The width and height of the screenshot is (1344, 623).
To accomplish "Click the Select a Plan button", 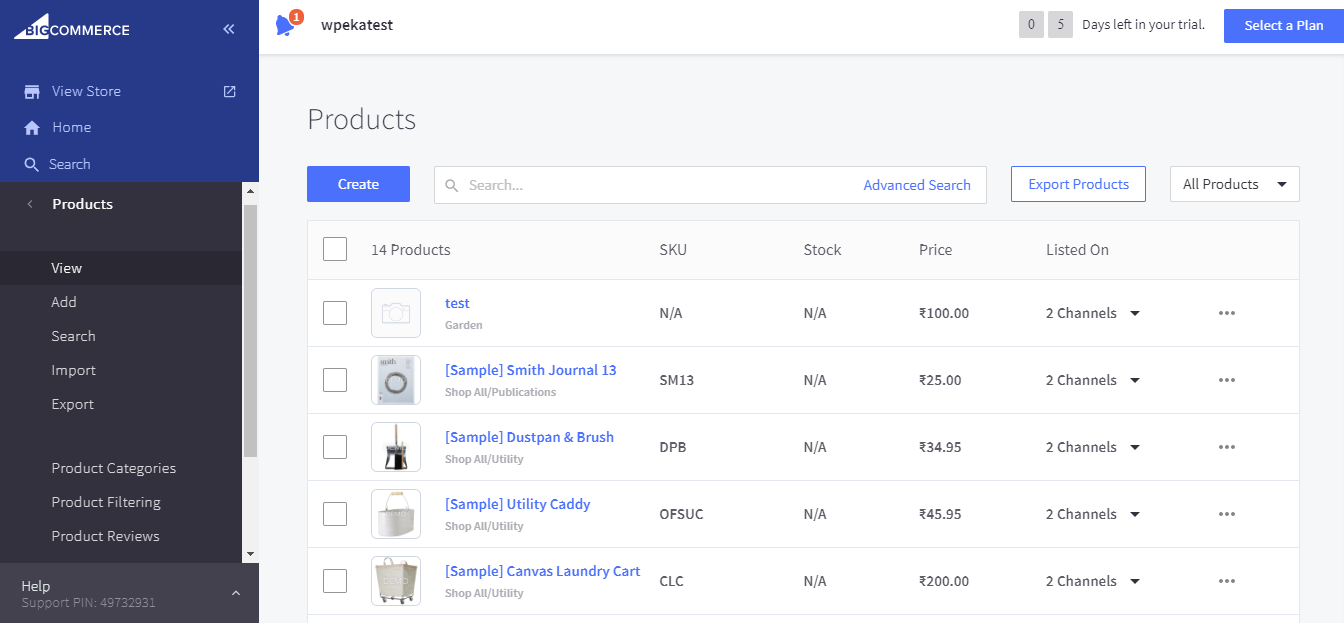I will 1285,25.
